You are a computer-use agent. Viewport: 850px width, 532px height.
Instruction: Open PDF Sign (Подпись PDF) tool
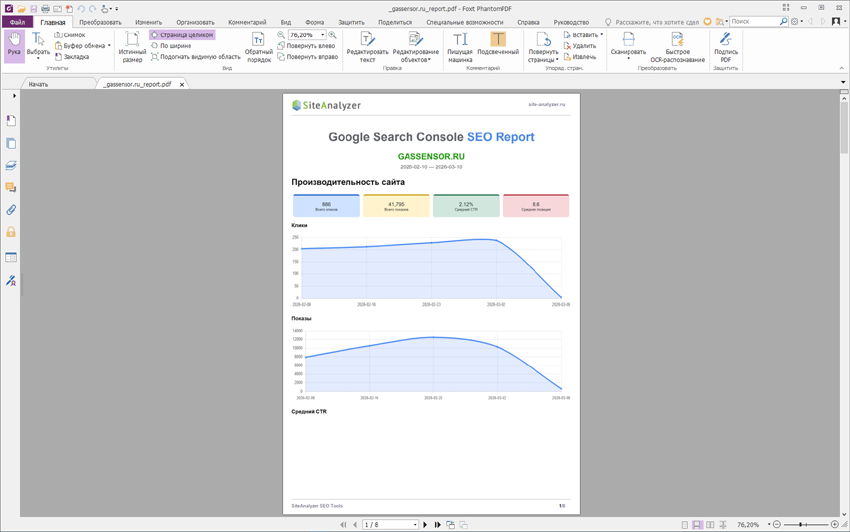(x=725, y=46)
